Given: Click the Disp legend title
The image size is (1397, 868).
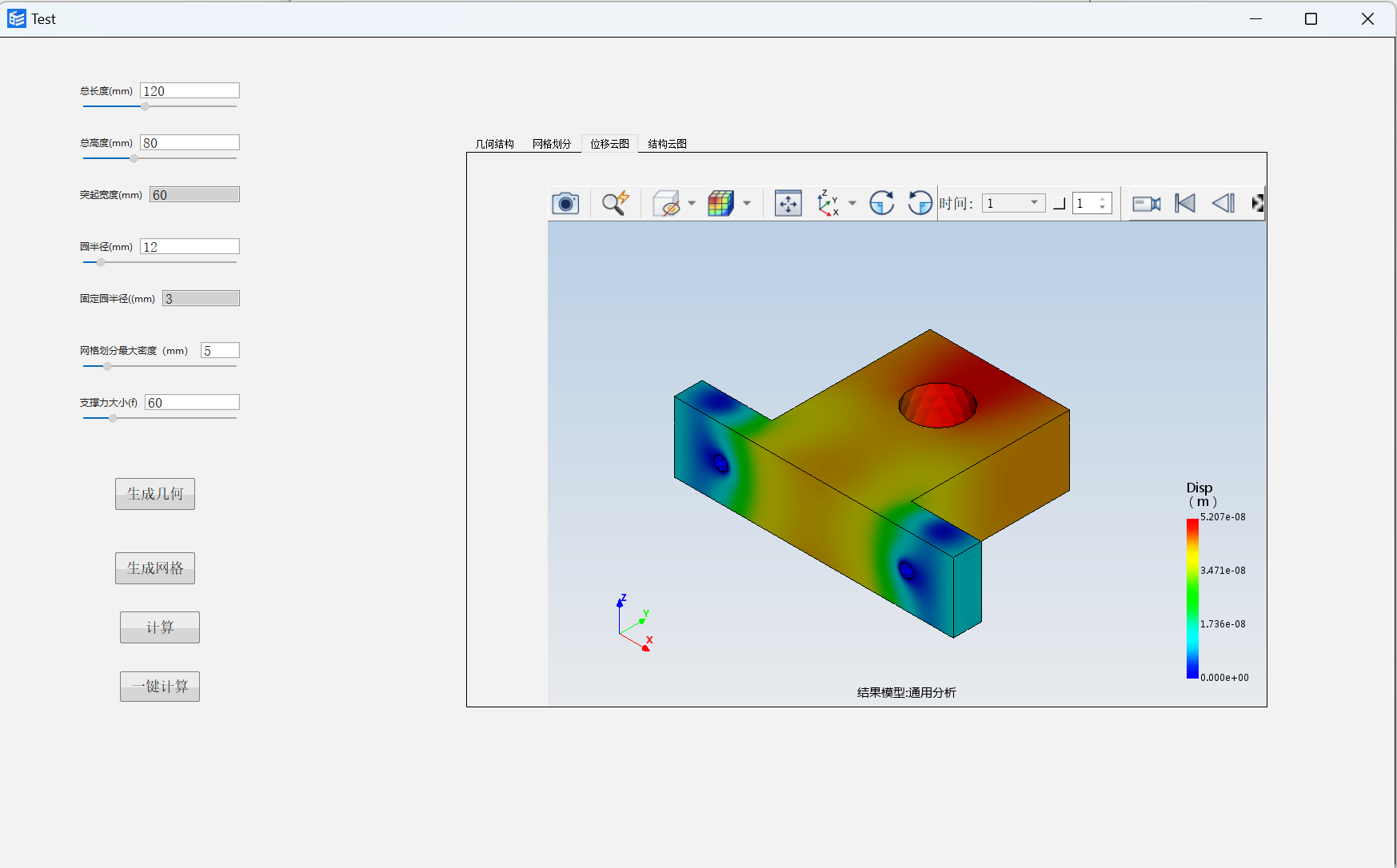Looking at the screenshot, I should pos(1200,495).
